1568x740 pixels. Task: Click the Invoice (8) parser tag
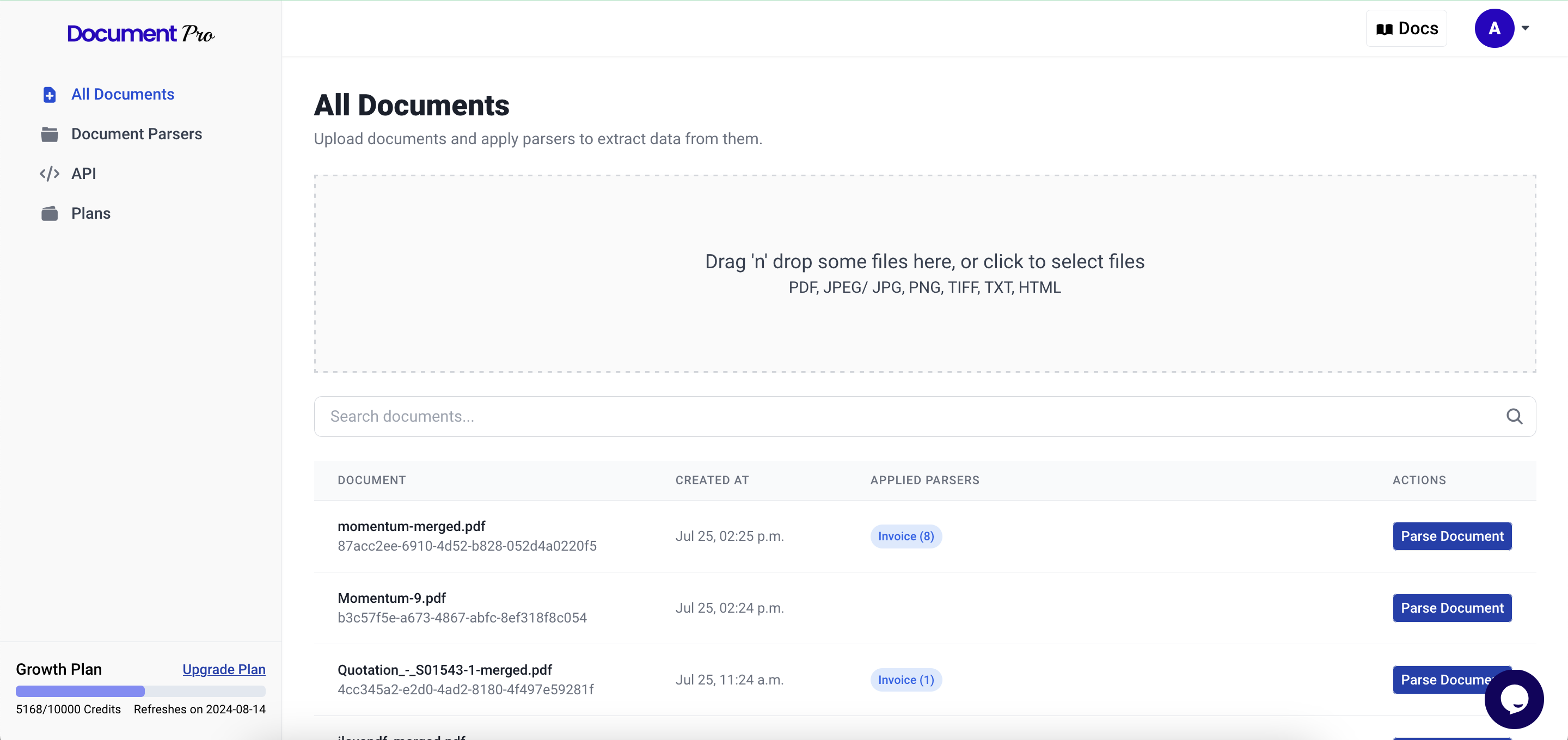(x=906, y=536)
